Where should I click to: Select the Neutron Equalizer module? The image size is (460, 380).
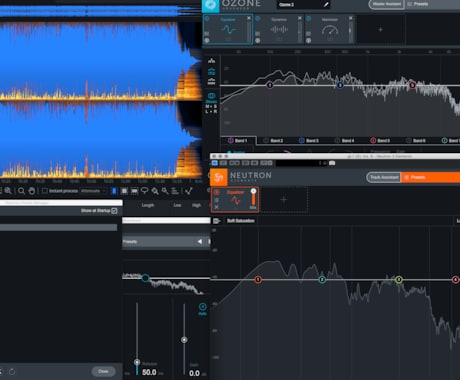pyautogui.click(x=235, y=199)
